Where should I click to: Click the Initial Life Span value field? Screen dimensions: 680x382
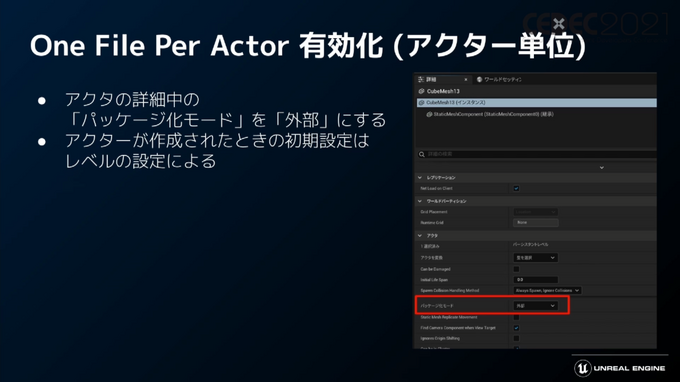click(x=536, y=280)
